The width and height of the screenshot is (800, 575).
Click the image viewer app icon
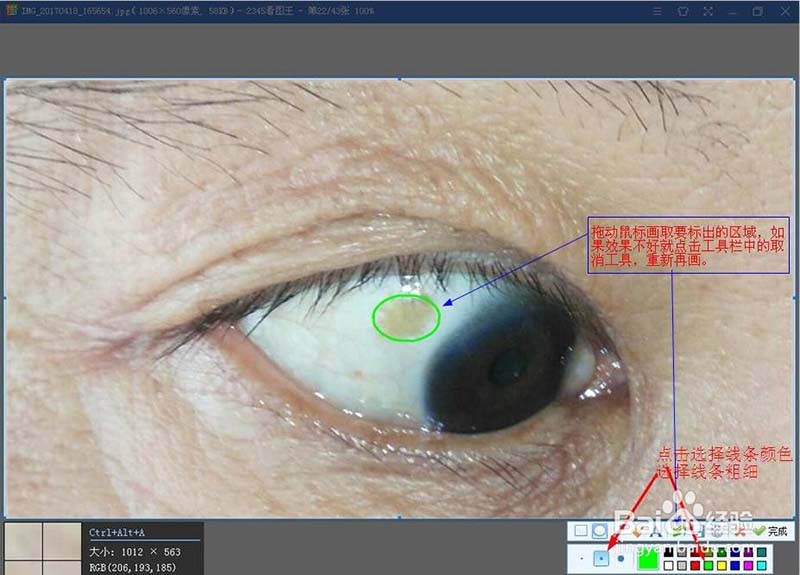pyautogui.click(x=11, y=10)
